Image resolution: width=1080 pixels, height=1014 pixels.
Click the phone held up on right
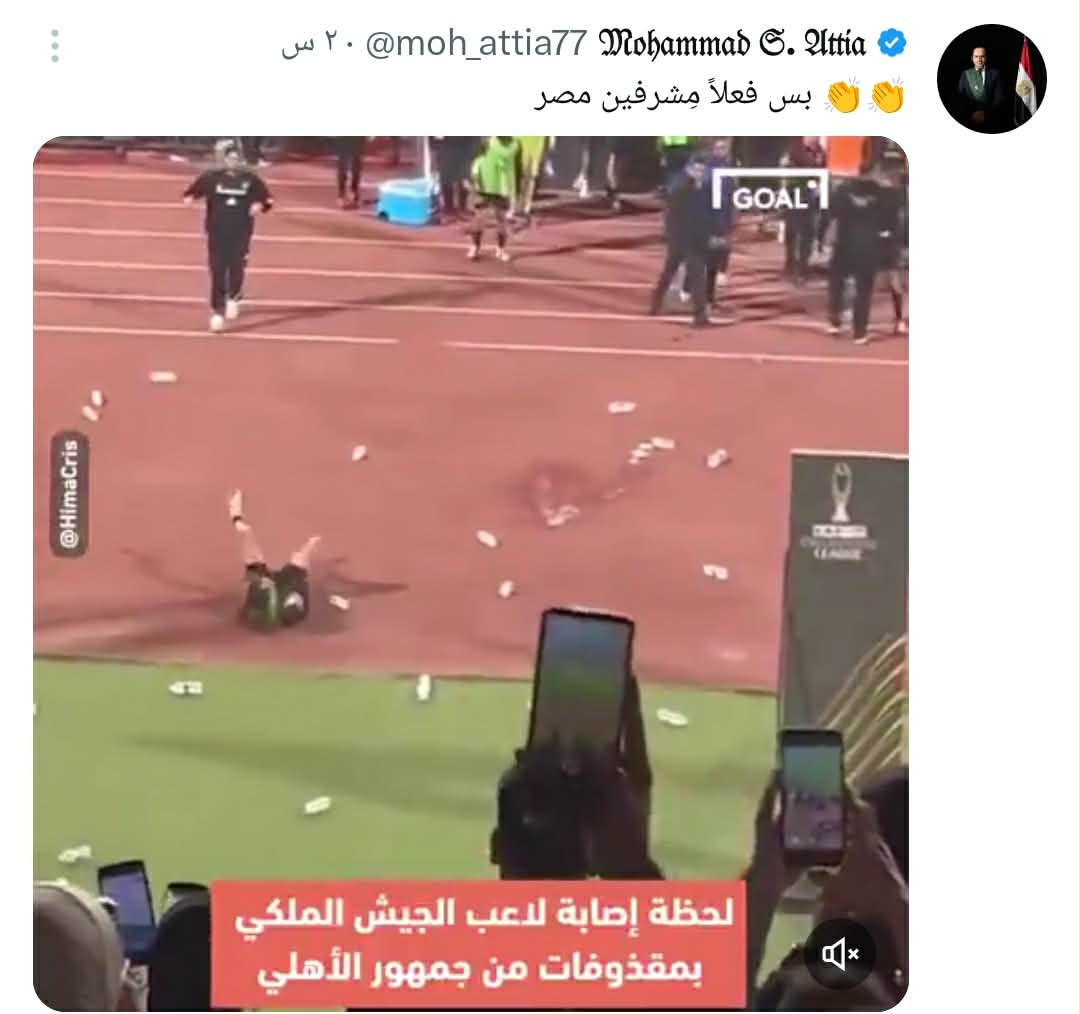coord(811,797)
